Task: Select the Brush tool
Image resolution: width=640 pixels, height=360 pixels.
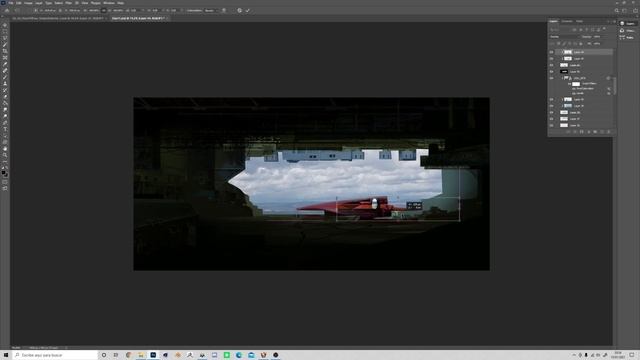Action: pos(5,77)
